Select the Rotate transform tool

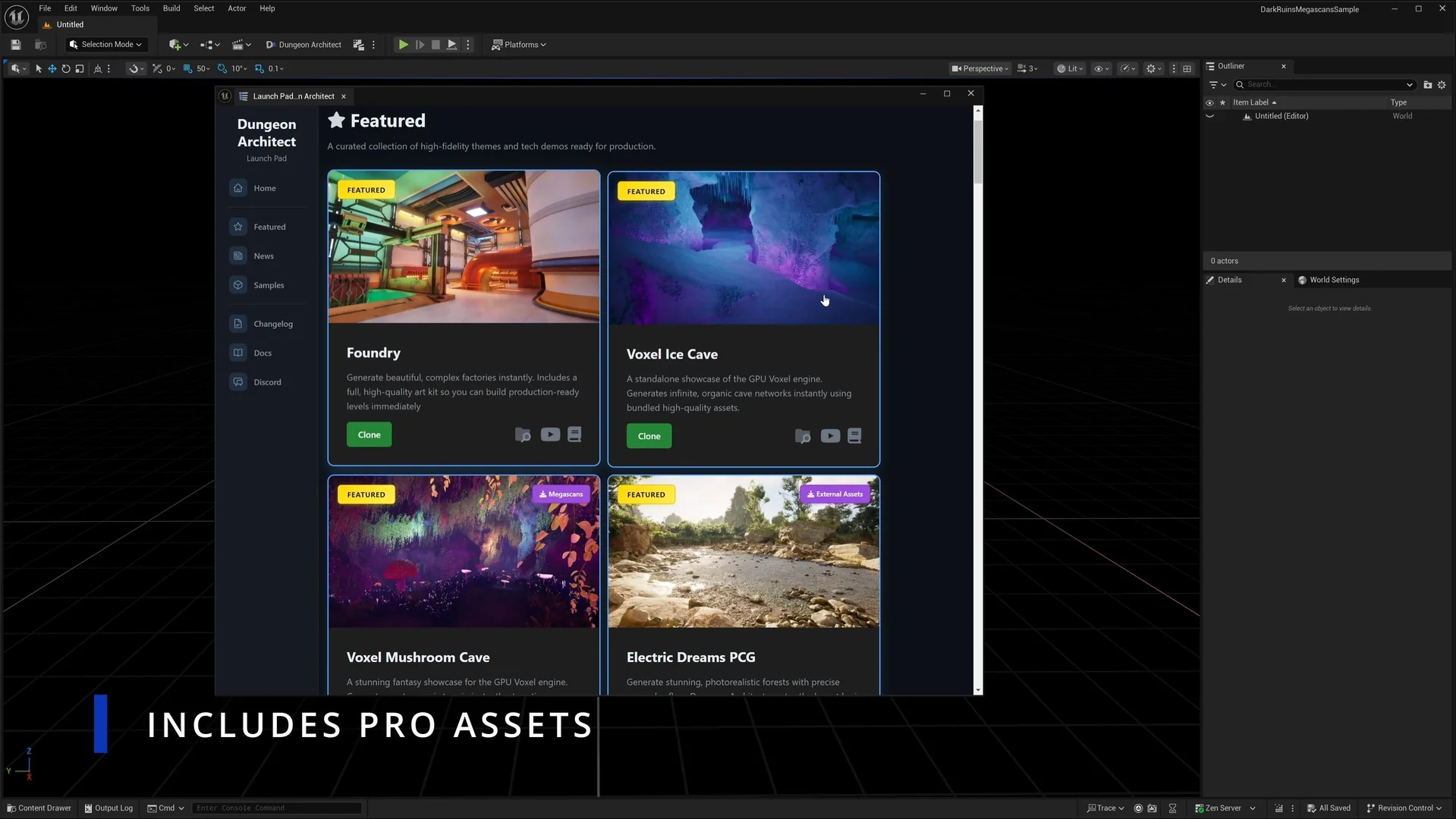tap(66, 69)
